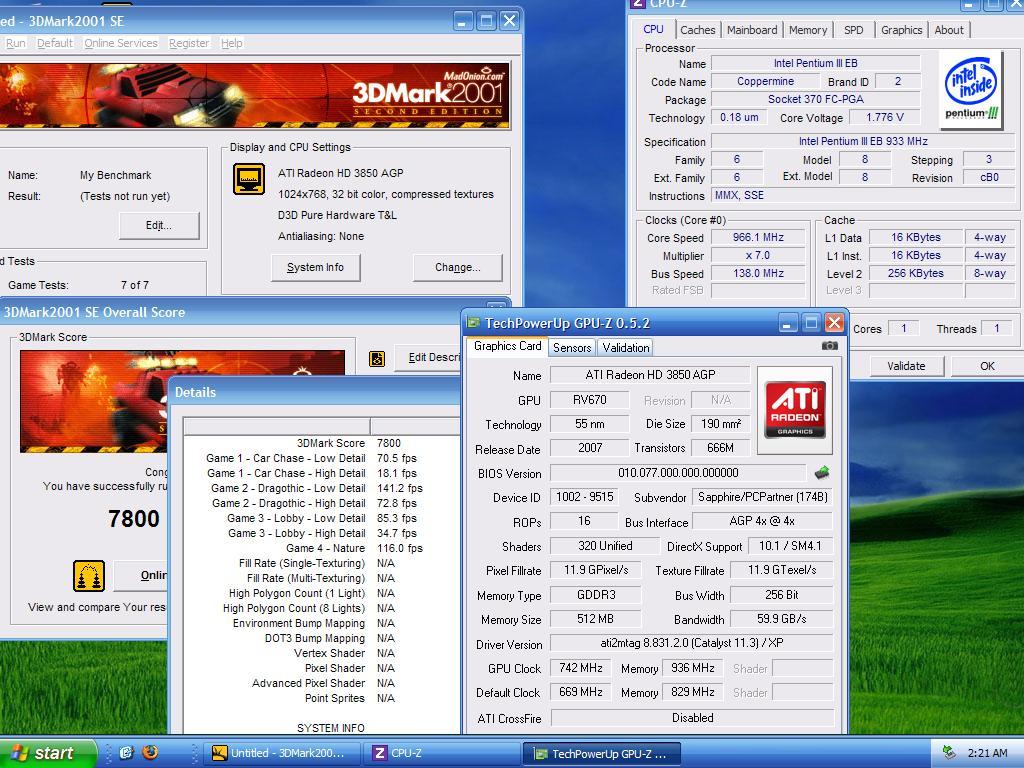
Task: Switch to the Sensors tab in GPU-Z
Action: click(x=572, y=347)
